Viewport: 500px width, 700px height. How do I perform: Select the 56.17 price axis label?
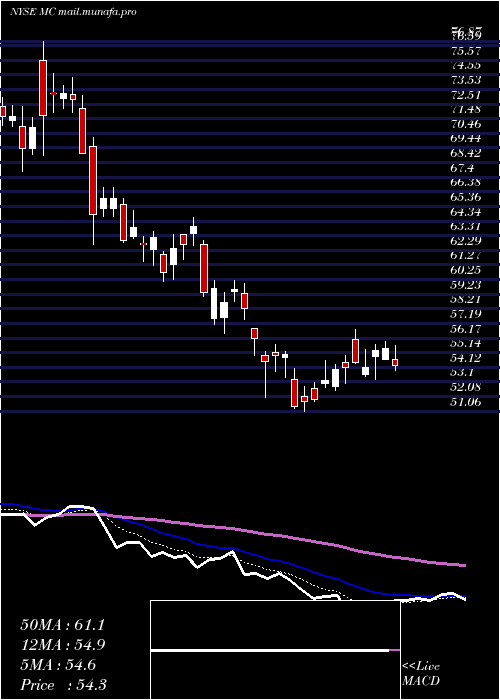click(466, 329)
